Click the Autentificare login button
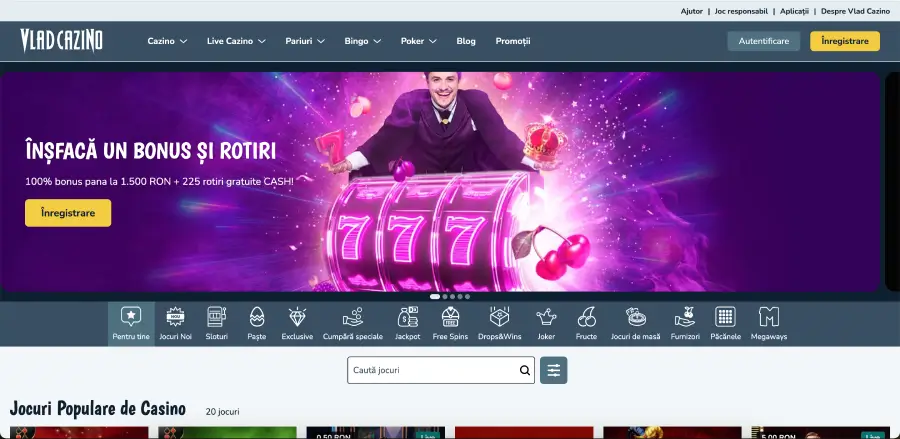Image resolution: width=900 pixels, height=439 pixels. point(763,41)
